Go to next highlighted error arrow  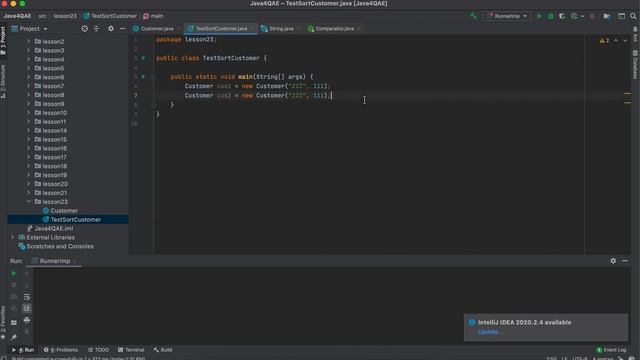coord(625,40)
